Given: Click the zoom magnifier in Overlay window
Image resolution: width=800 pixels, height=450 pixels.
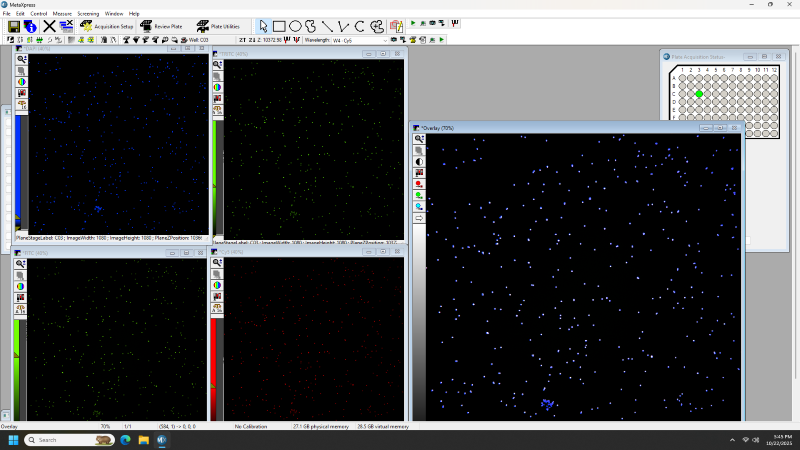Looking at the screenshot, I should coord(419,139).
